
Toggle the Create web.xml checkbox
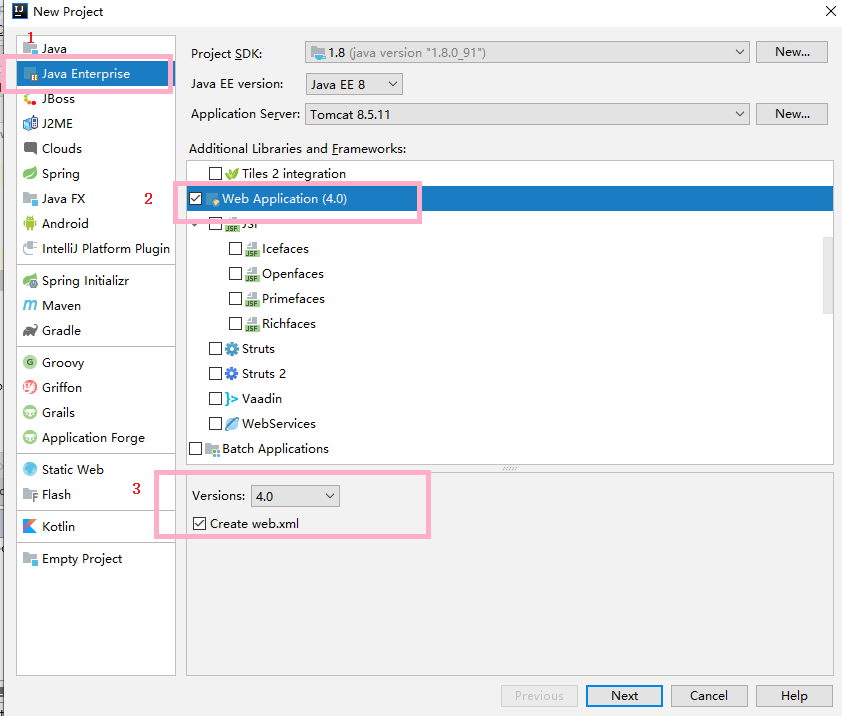199,523
